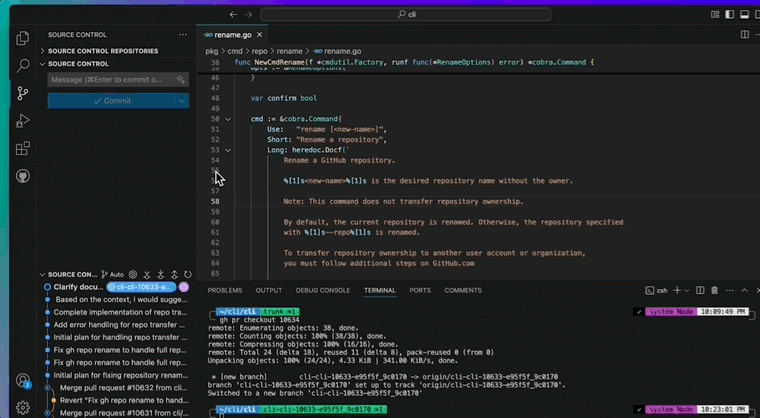Screen dimensions: 760x418
Task: Open the Accounts menu icon
Action: 22,381
